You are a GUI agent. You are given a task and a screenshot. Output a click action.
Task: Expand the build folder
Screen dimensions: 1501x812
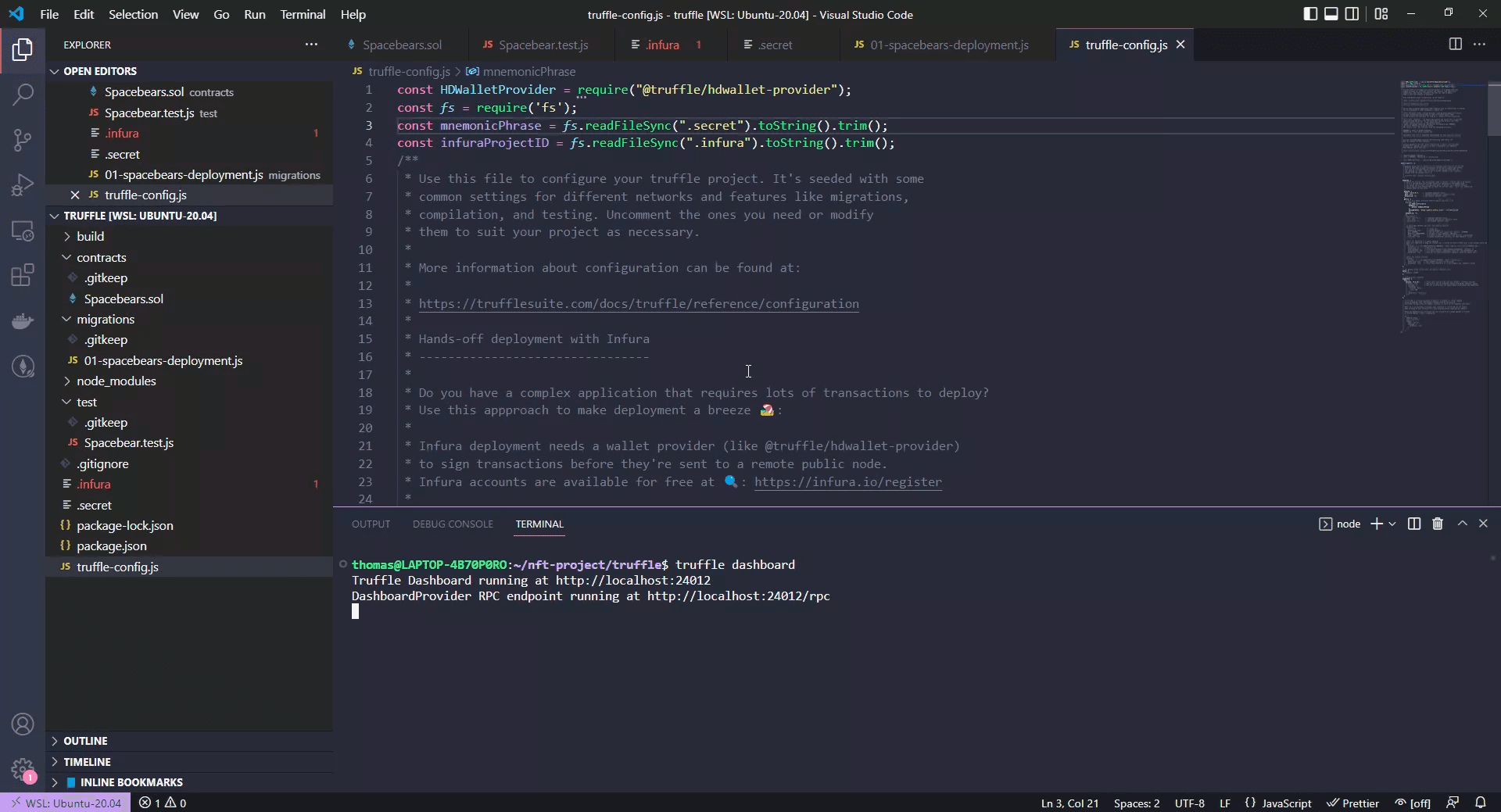pos(189,236)
